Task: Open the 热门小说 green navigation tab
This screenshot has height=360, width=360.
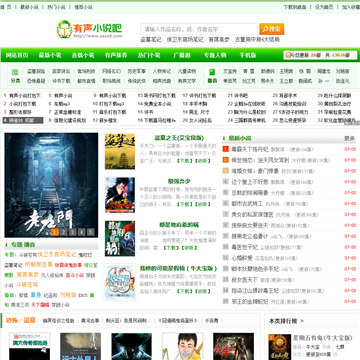Action: click(x=149, y=55)
